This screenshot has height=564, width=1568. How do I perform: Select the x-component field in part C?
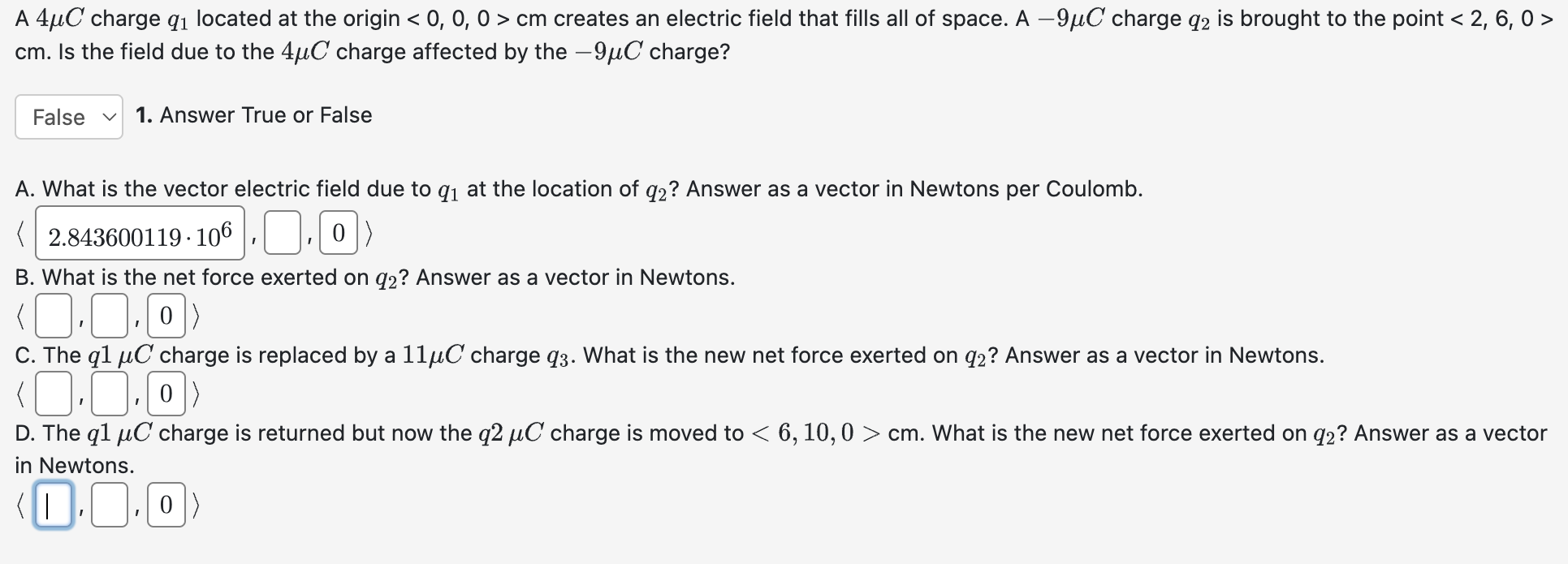click(52, 394)
